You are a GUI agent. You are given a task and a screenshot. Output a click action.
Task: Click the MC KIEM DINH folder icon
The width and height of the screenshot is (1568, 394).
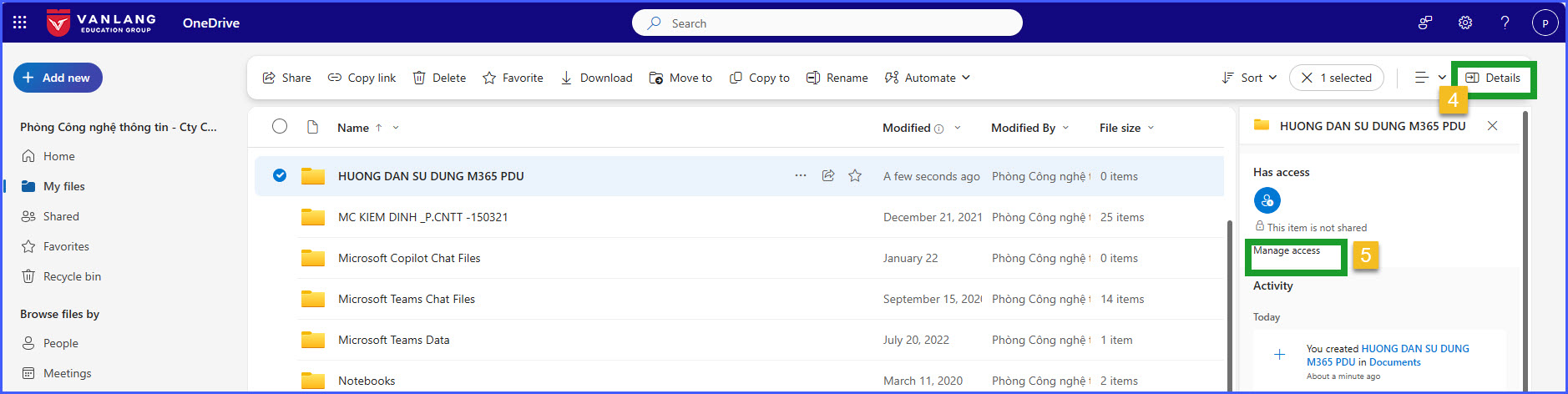[313, 217]
